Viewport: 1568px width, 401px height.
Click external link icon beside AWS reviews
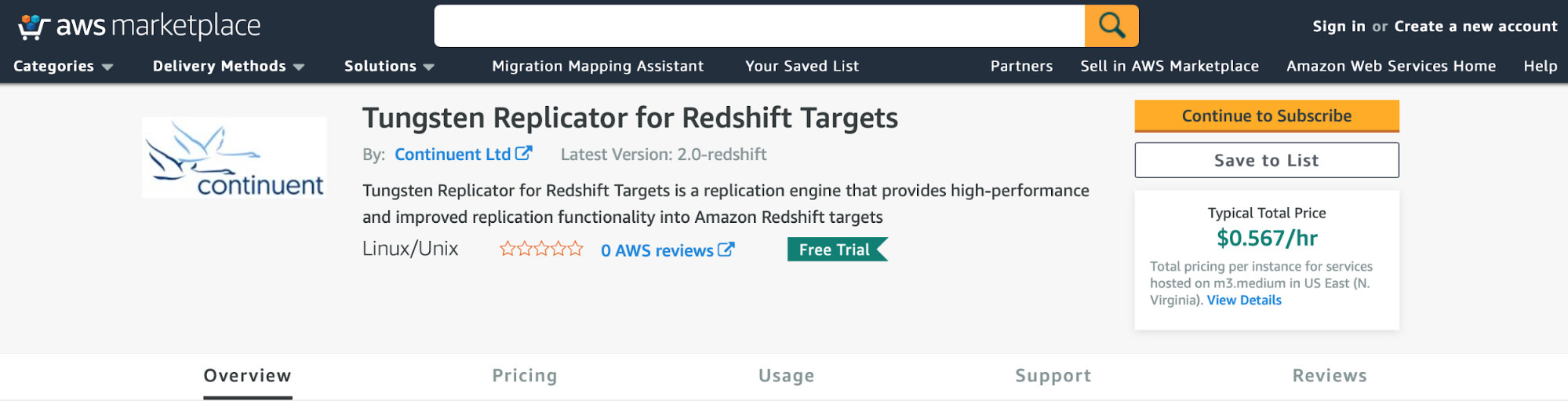click(x=726, y=250)
